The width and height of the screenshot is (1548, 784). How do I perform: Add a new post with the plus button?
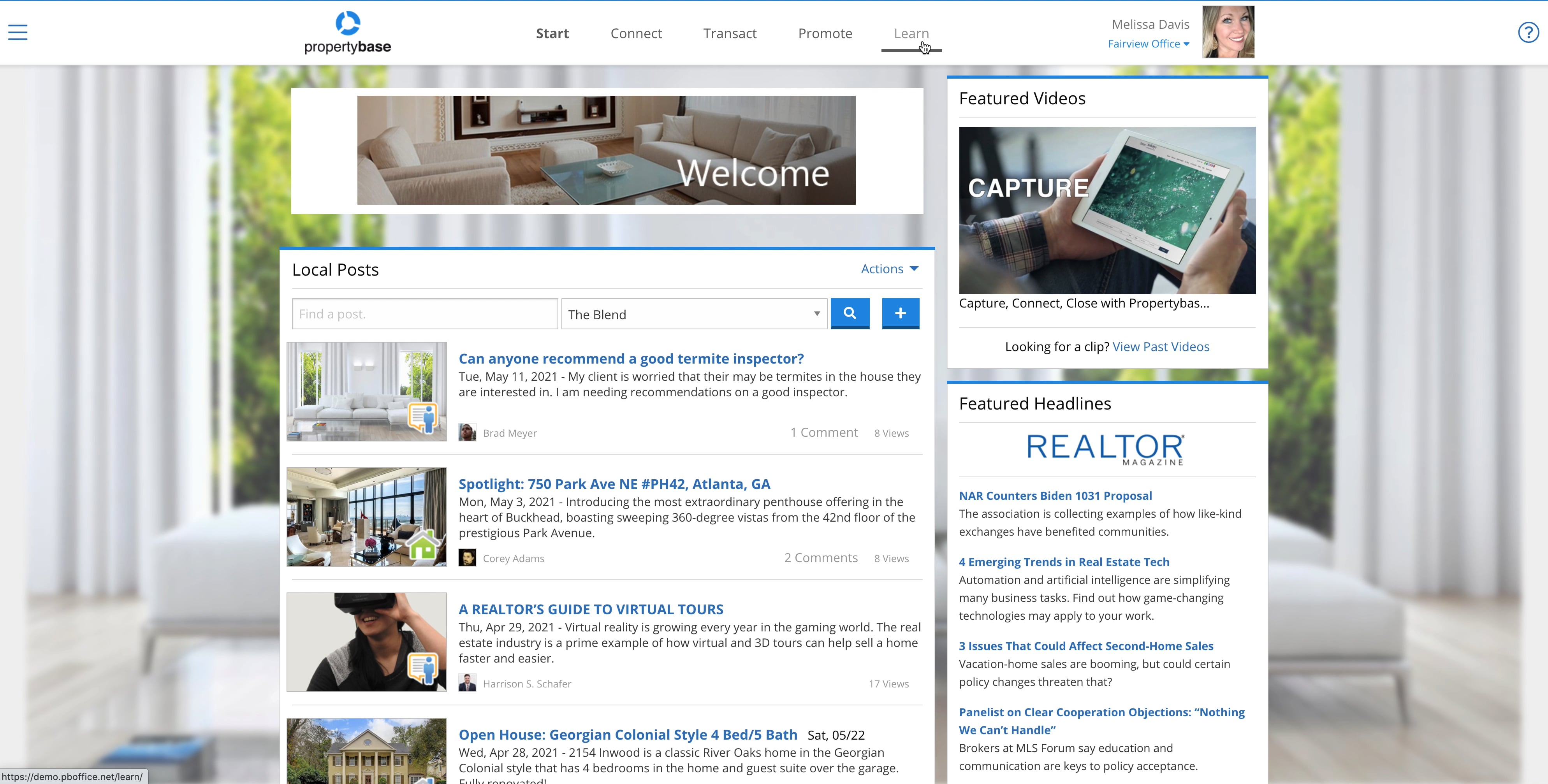tap(900, 313)
